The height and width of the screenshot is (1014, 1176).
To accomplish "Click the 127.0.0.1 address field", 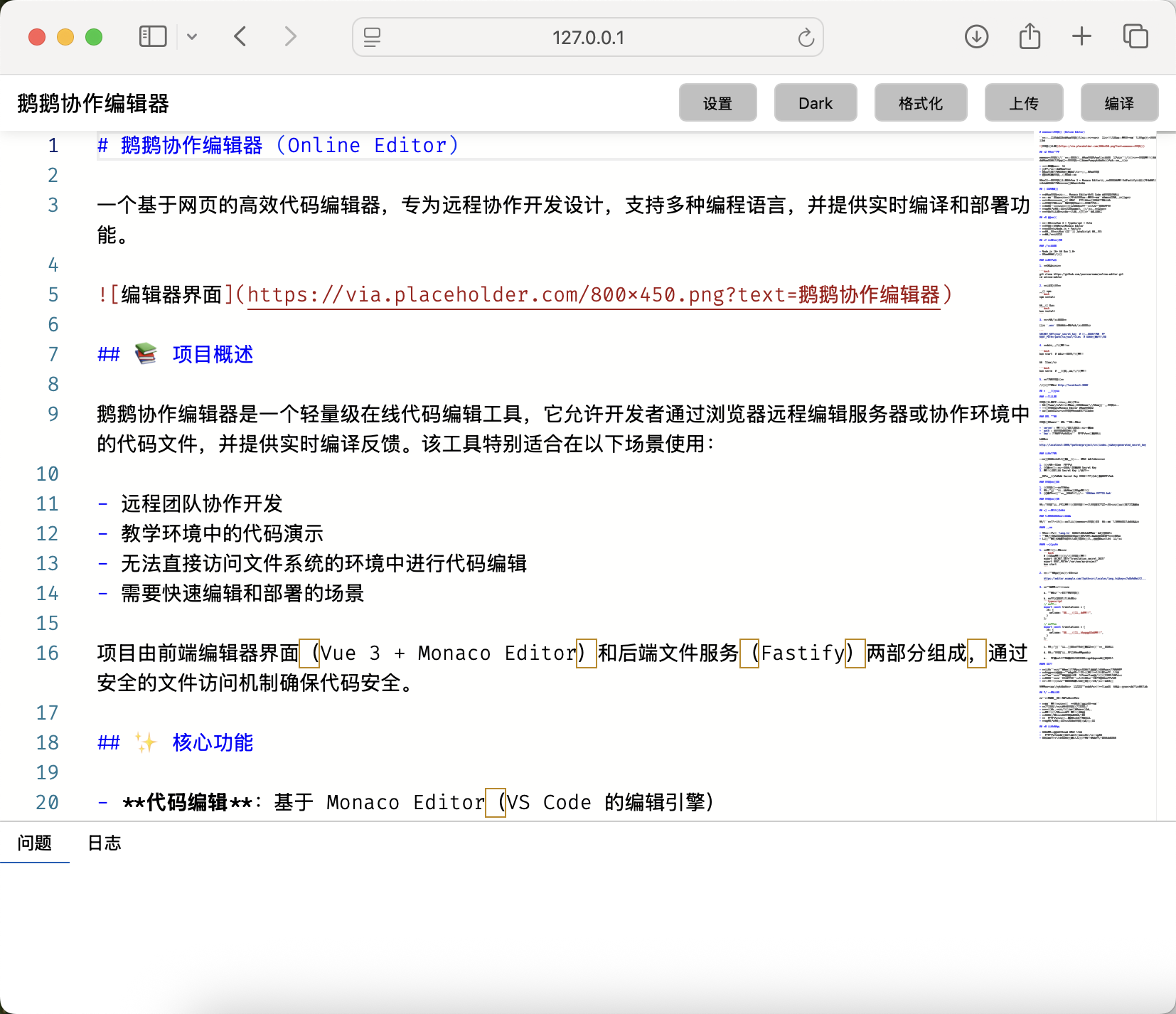I will [x=588, y=37].
